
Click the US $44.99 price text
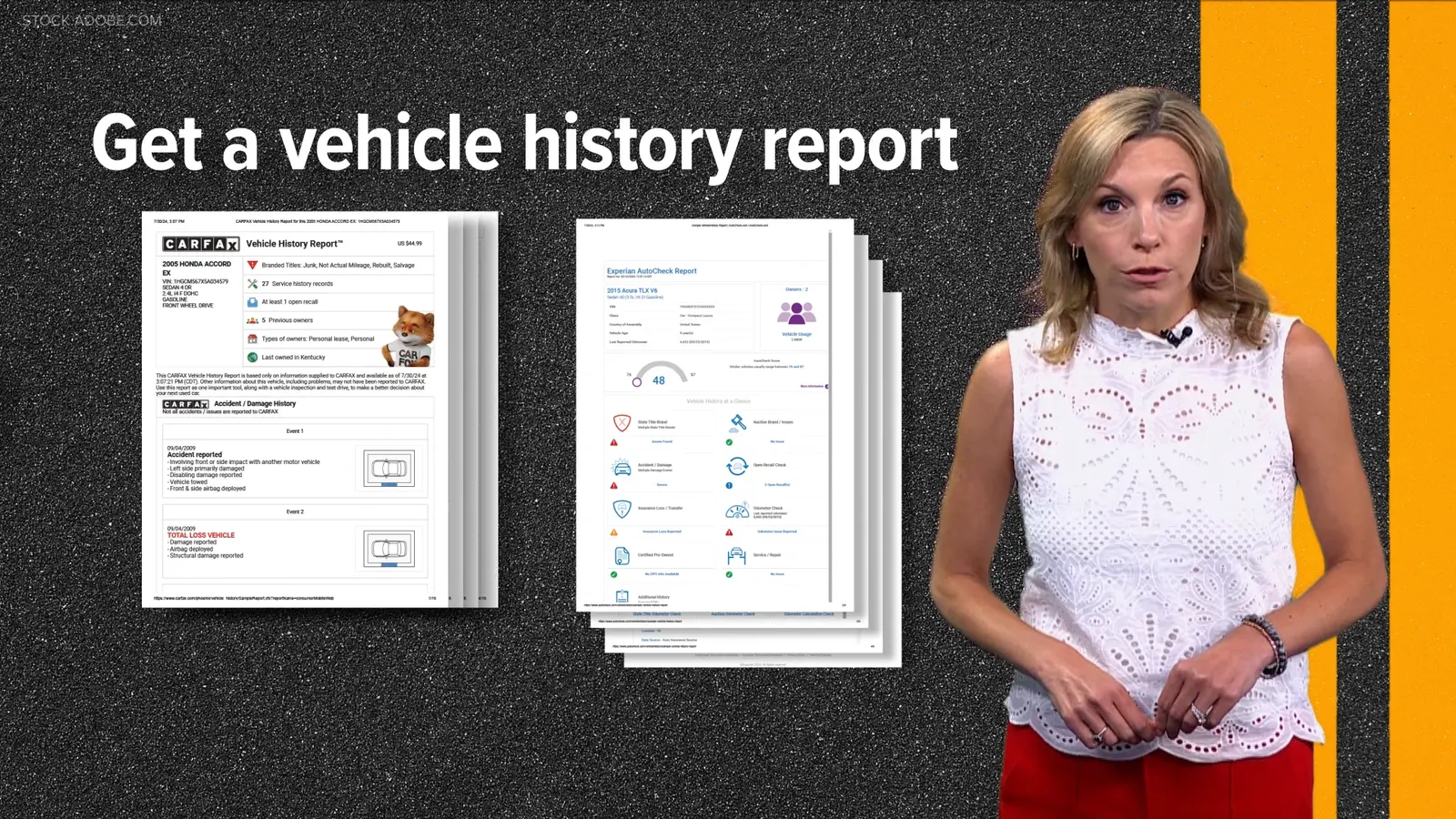pyautogui.click(x=409, y=243)
